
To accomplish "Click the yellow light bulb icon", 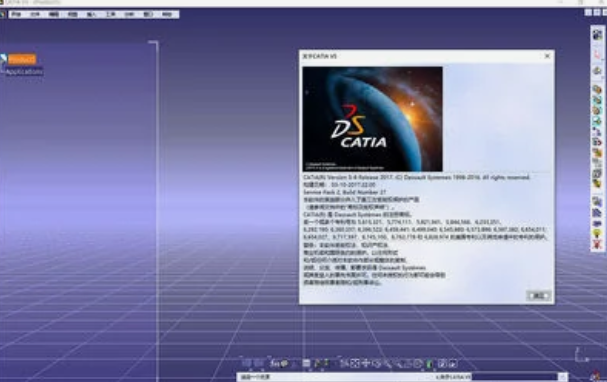I will click(597, 233).
